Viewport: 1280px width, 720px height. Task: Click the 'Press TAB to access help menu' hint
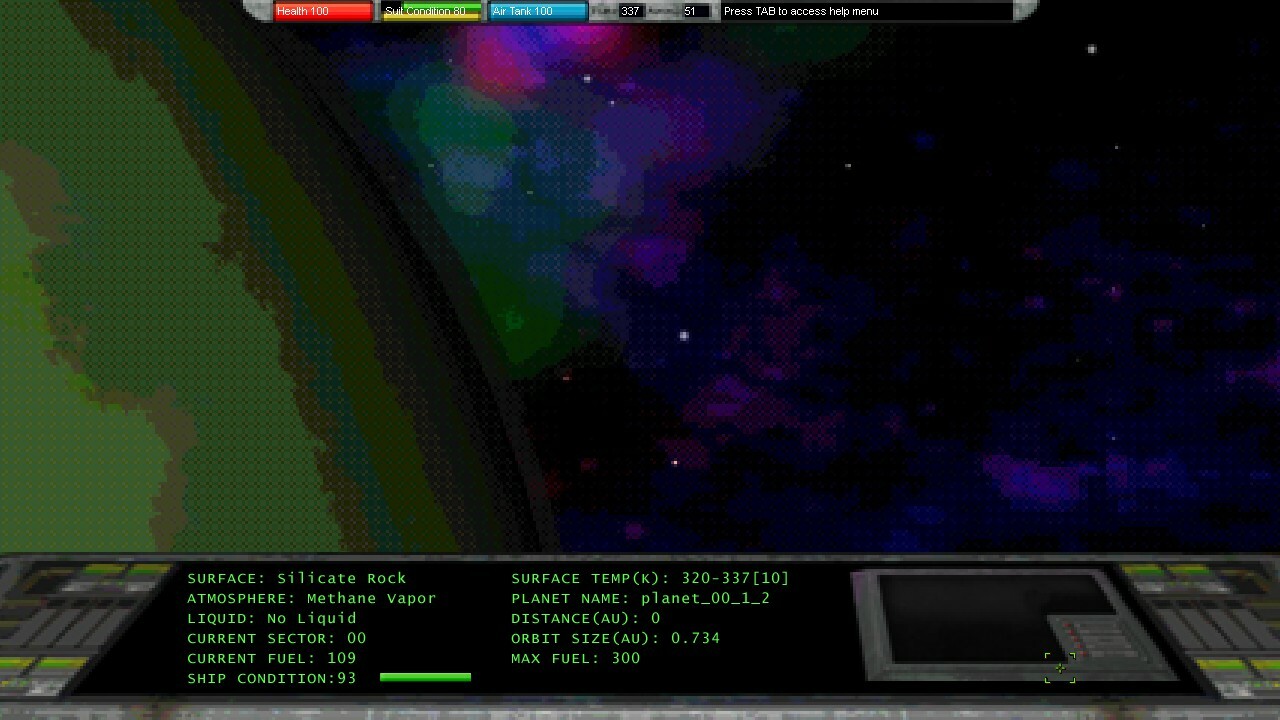click(801, 11)
